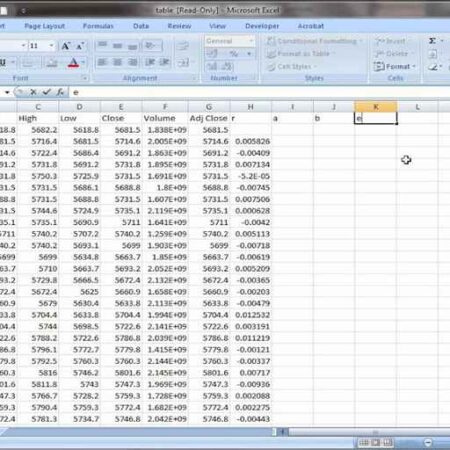Toggle middle vertical alignment

117,45
